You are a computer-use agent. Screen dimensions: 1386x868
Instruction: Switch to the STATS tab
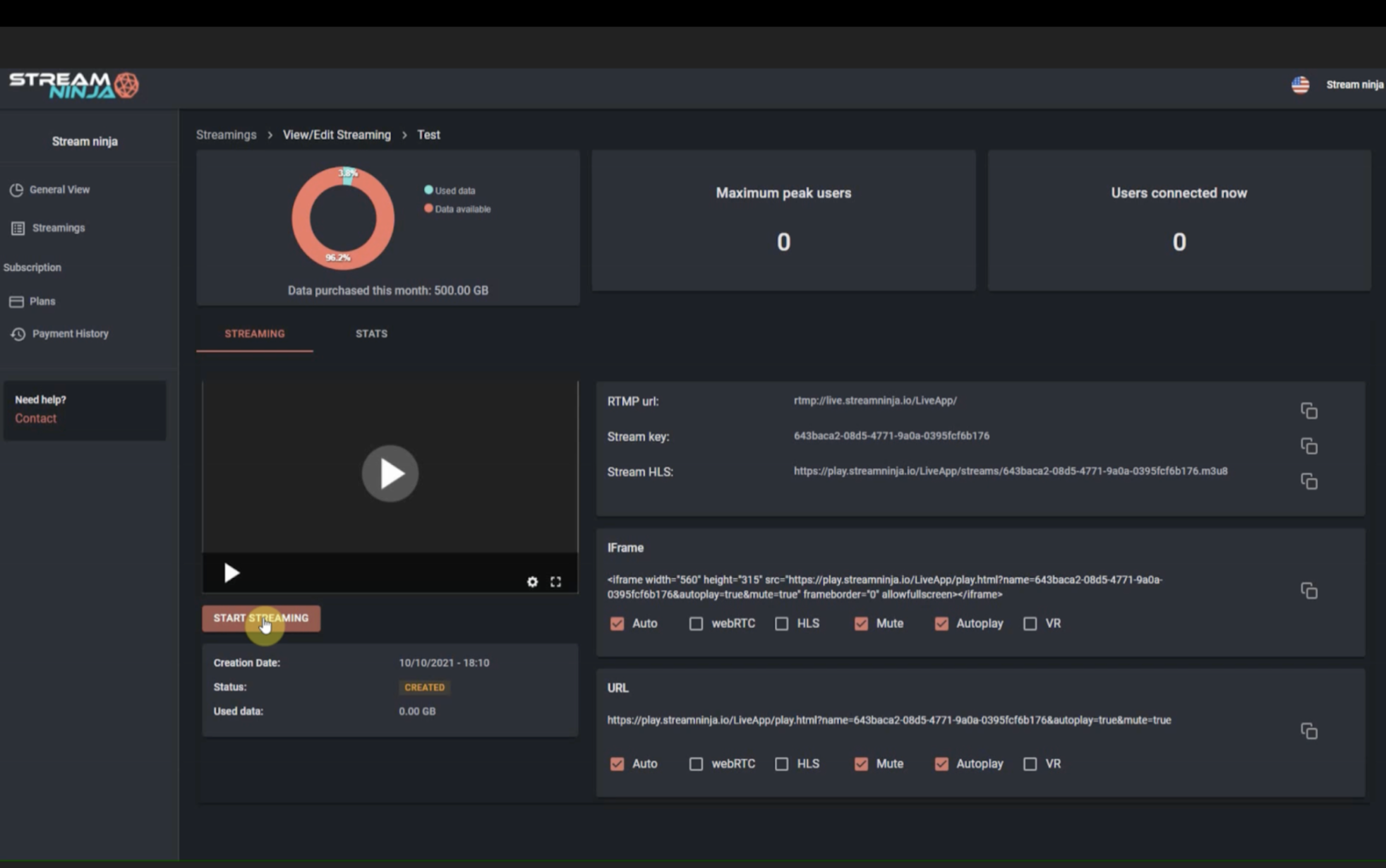pyautogui.click(x=371, y=334)
